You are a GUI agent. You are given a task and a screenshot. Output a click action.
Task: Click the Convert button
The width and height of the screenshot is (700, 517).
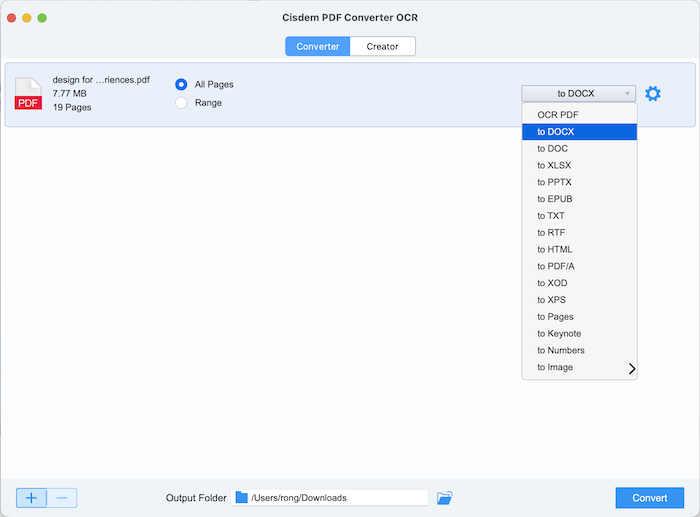650,498
